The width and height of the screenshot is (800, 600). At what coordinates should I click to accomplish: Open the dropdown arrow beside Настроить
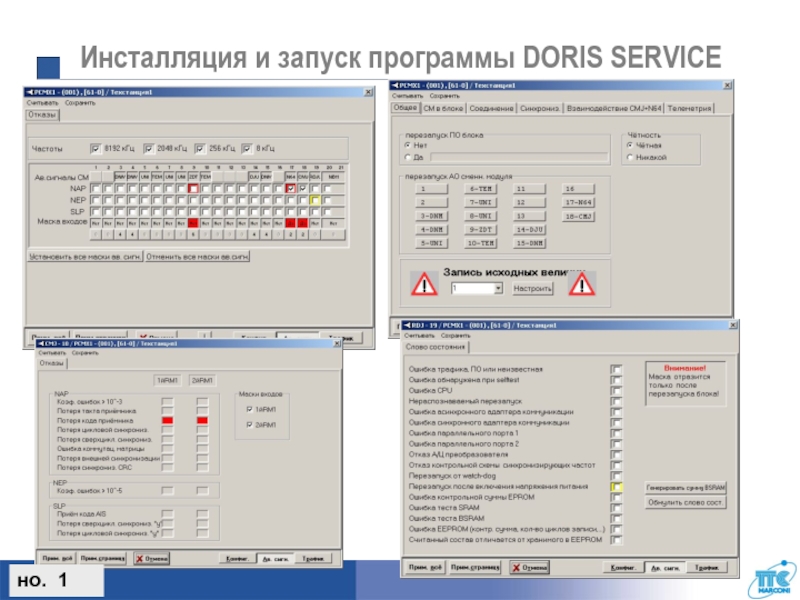(x=498, y=288)
